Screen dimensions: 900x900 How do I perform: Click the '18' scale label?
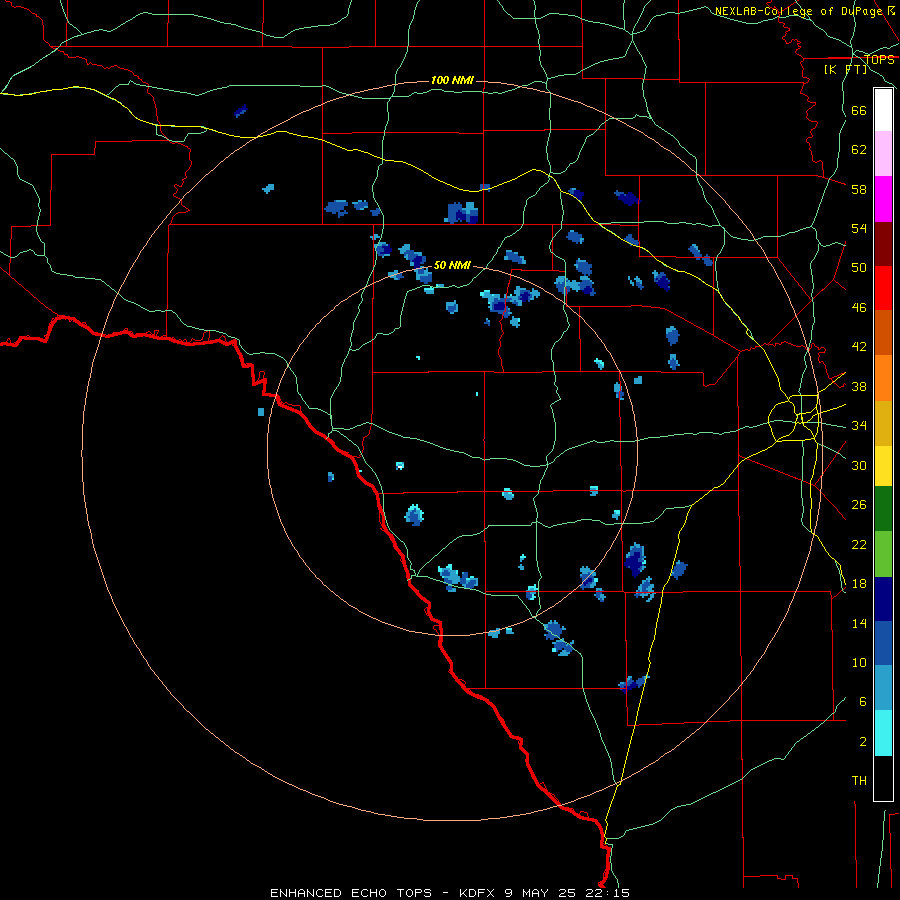click(859, 584)
